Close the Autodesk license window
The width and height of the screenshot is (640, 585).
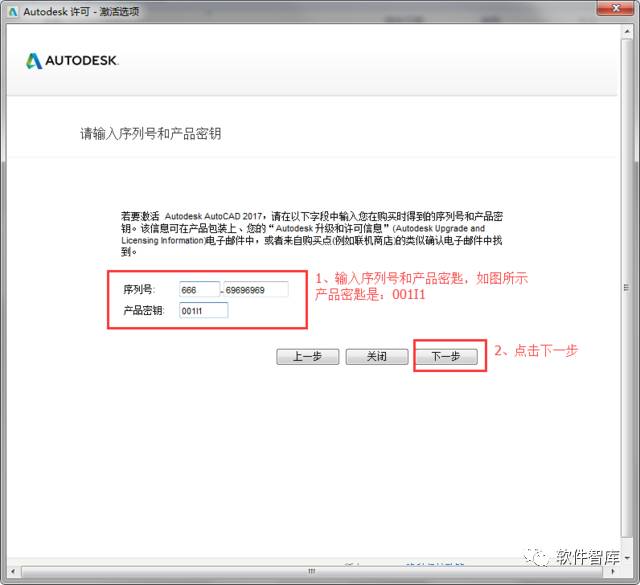tap(616, 8)
